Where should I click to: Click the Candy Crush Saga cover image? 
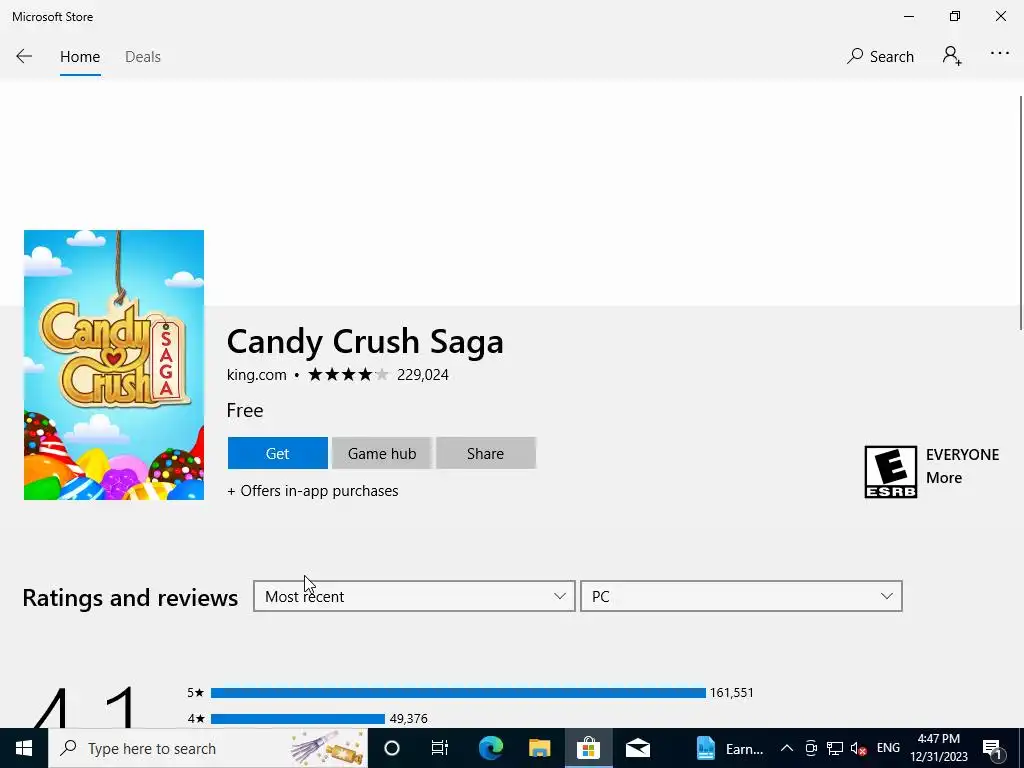click(114, 364)
